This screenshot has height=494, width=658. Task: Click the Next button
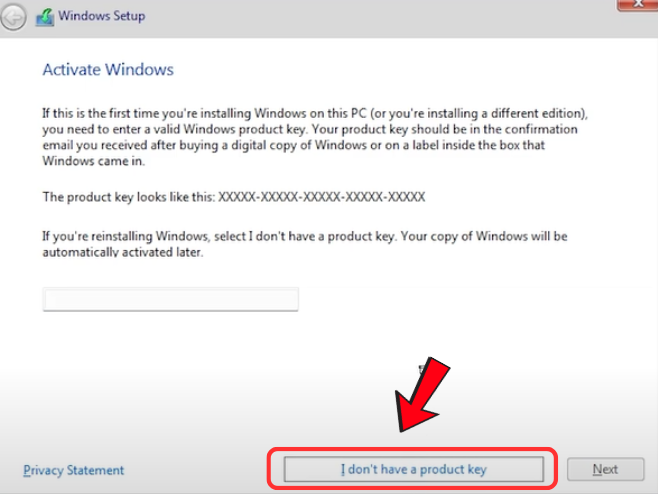(605, 469)
